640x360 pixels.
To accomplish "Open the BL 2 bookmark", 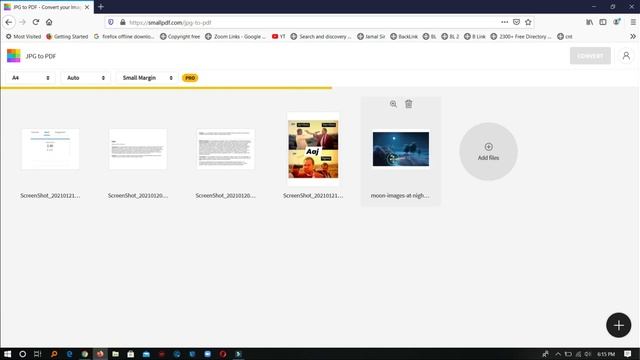I will click(x=450, y=36).
